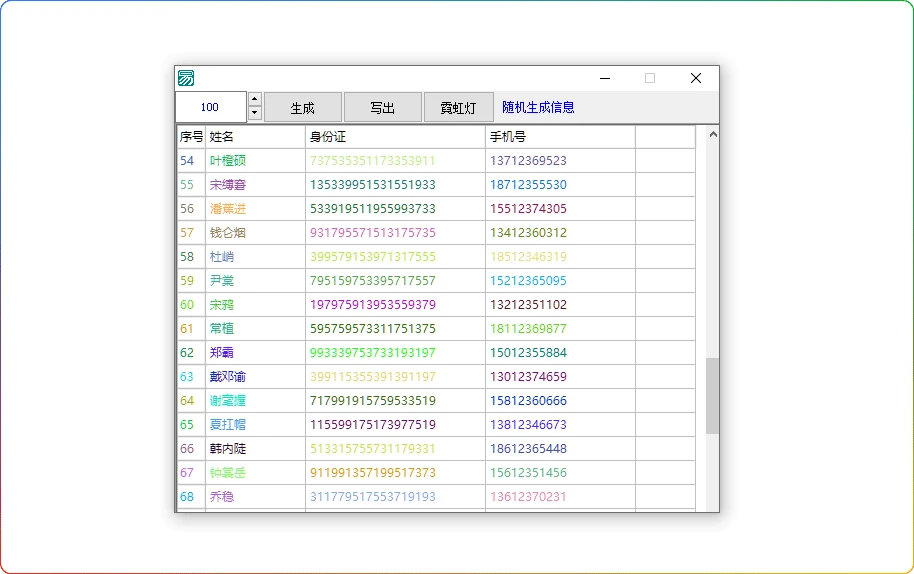Select row number 56

[191, 209]
